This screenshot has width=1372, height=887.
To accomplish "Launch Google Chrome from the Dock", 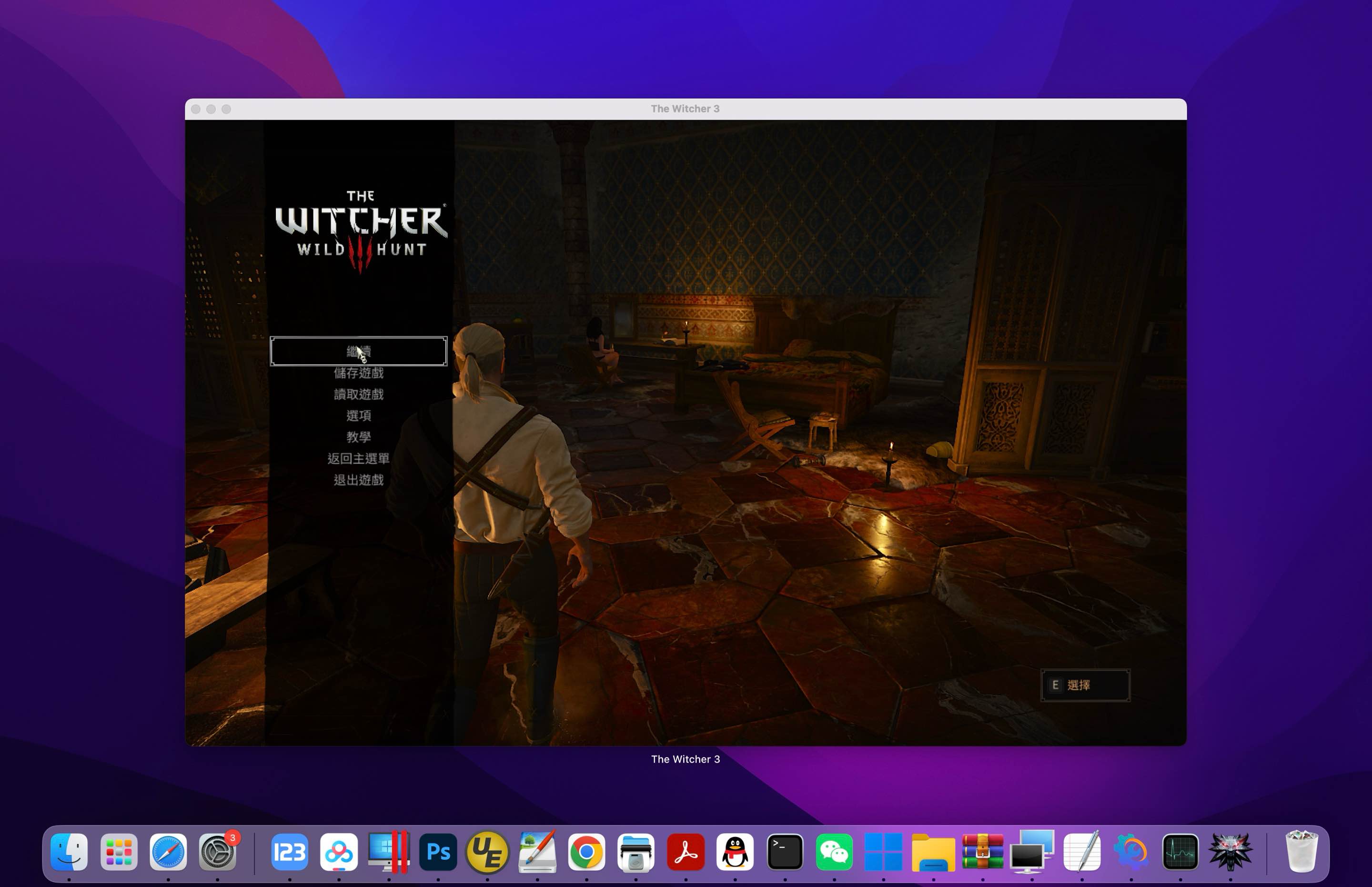I will click(586, 852).
